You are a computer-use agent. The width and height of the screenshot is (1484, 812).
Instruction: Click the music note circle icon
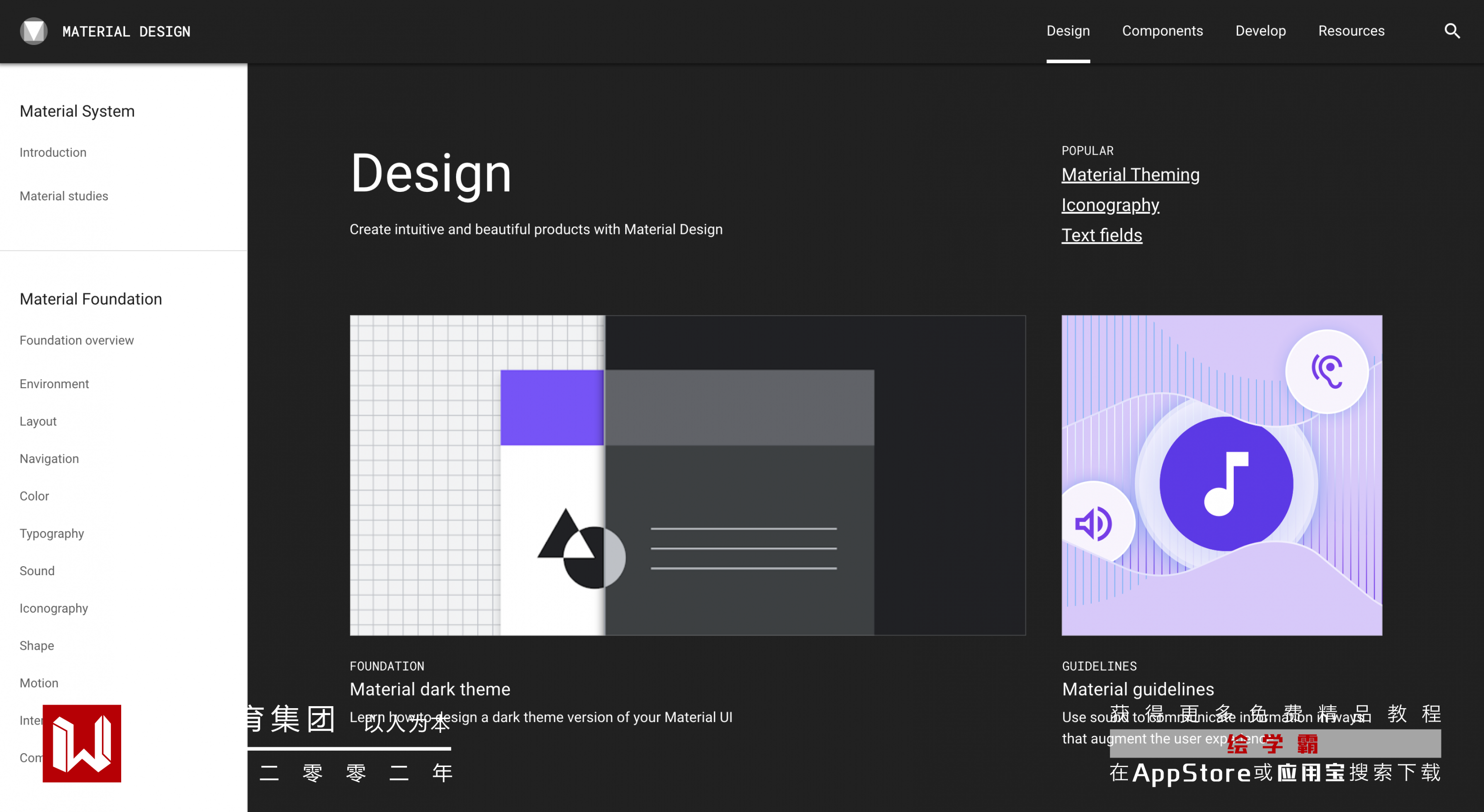[1226, 484]
